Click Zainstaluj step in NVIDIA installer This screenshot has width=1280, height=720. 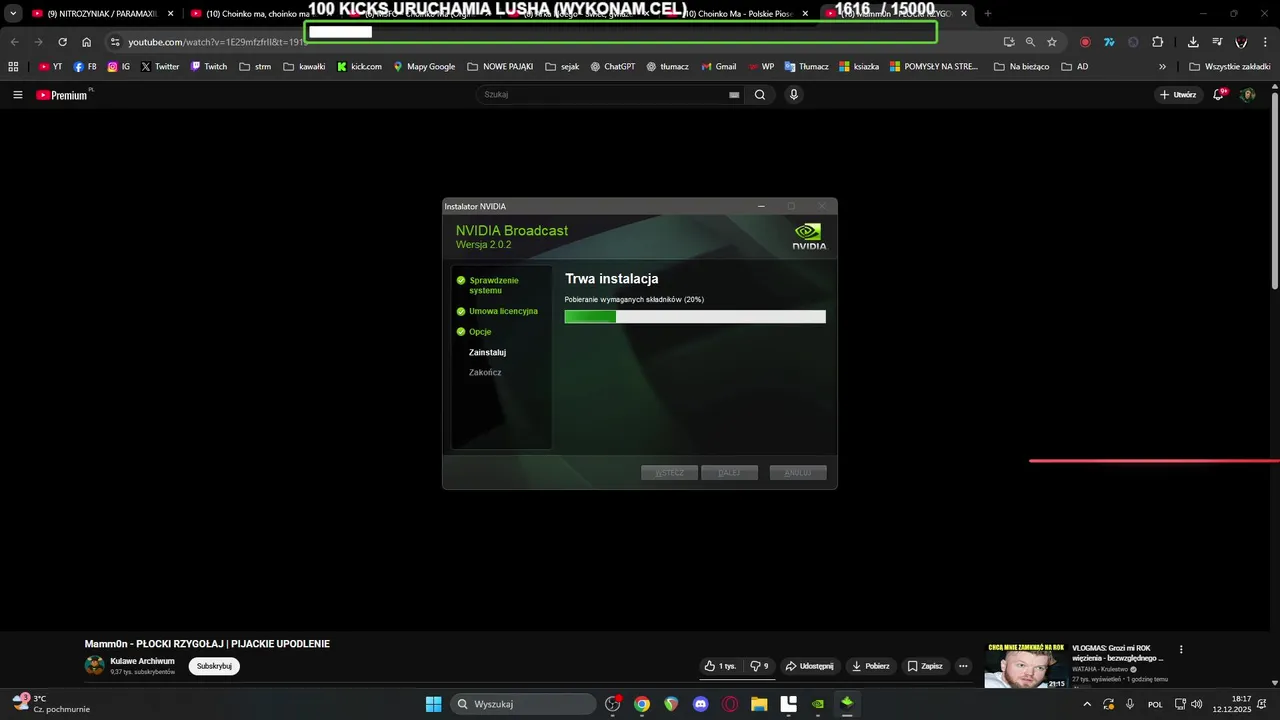[487, 352]
